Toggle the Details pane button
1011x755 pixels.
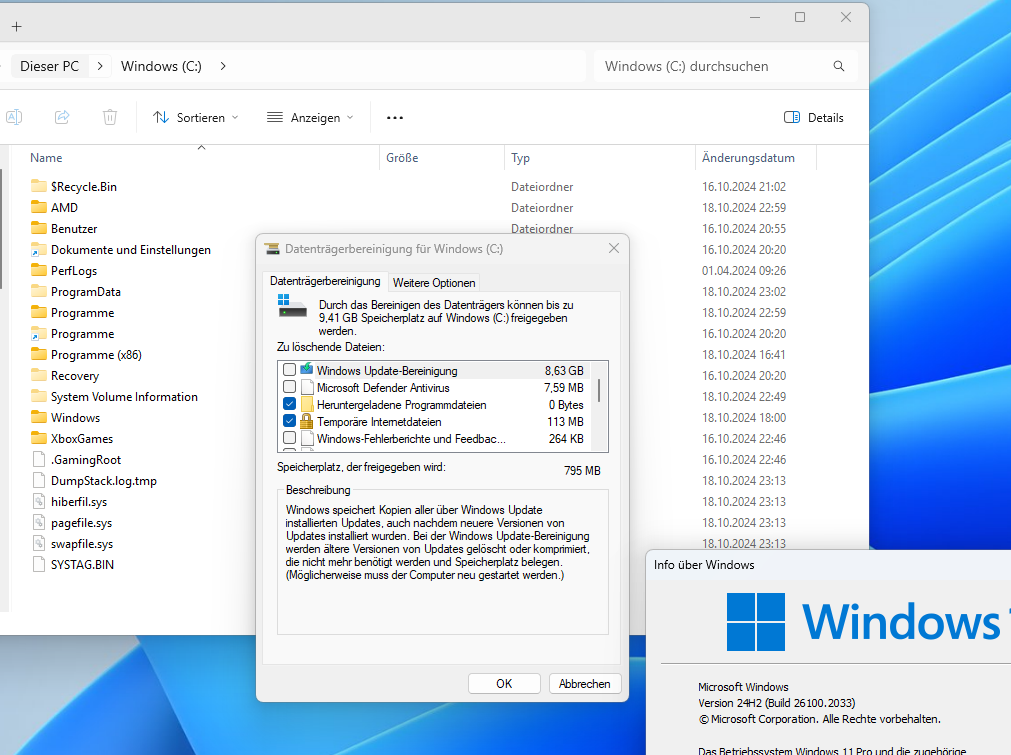point(814,117)
